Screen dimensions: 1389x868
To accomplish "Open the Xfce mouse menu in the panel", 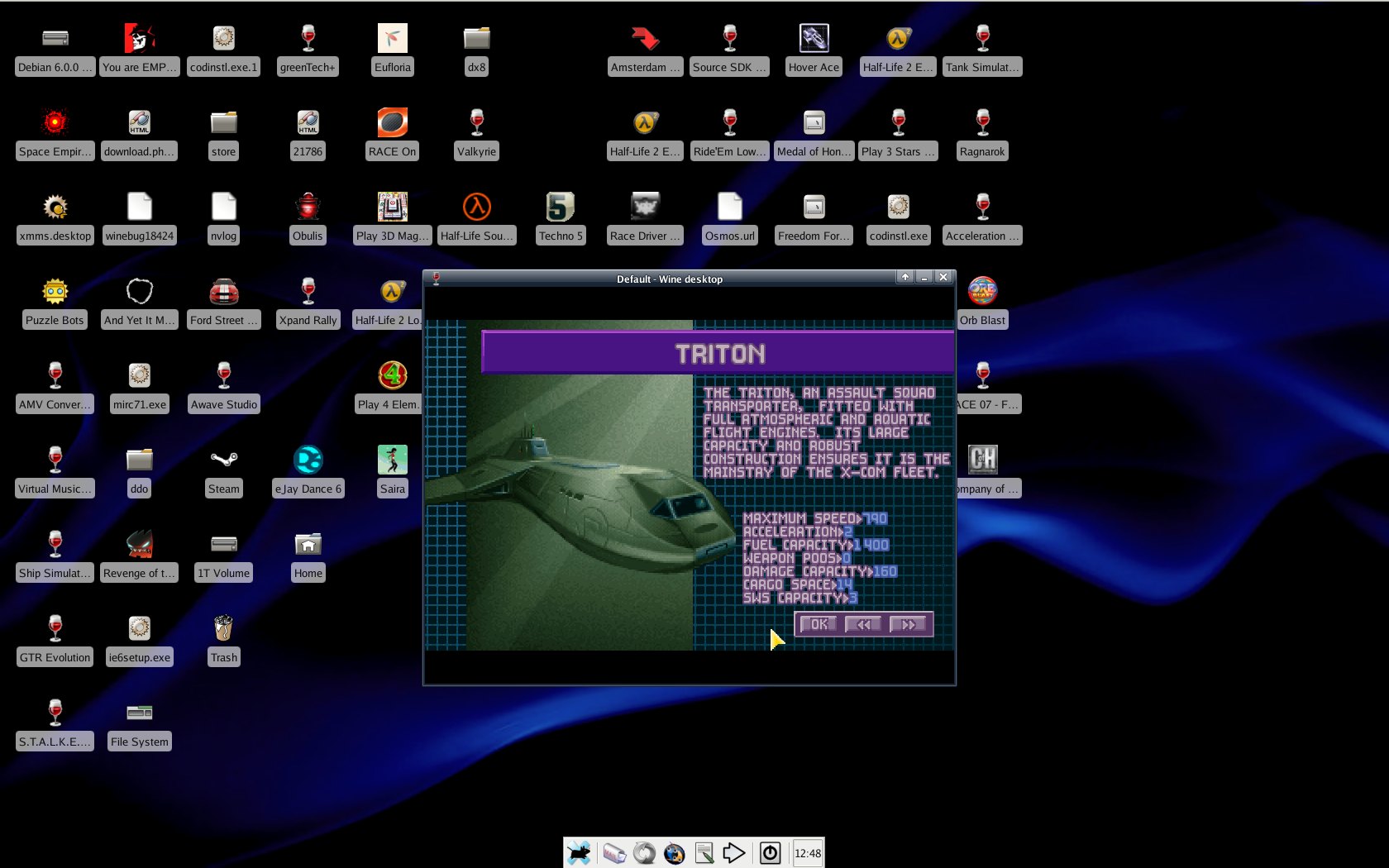I will [579, 852].
